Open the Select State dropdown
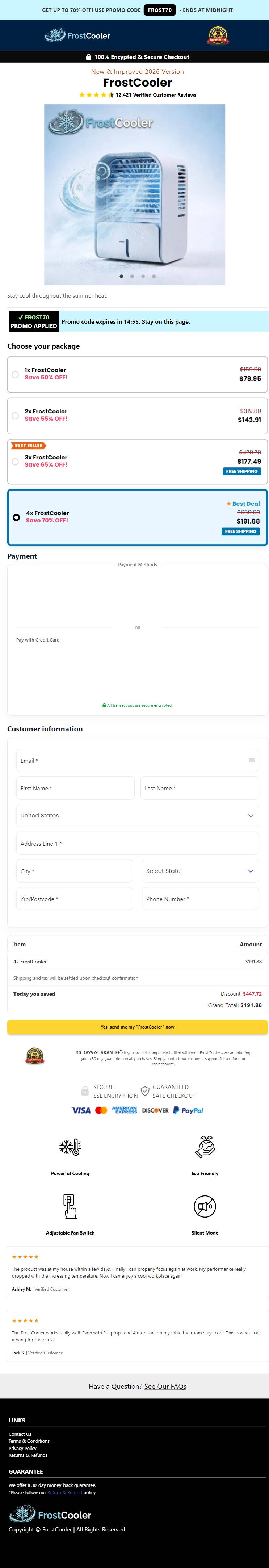Image resolution: width=269 pixels, height=1568 pixels. pos(200,871)
